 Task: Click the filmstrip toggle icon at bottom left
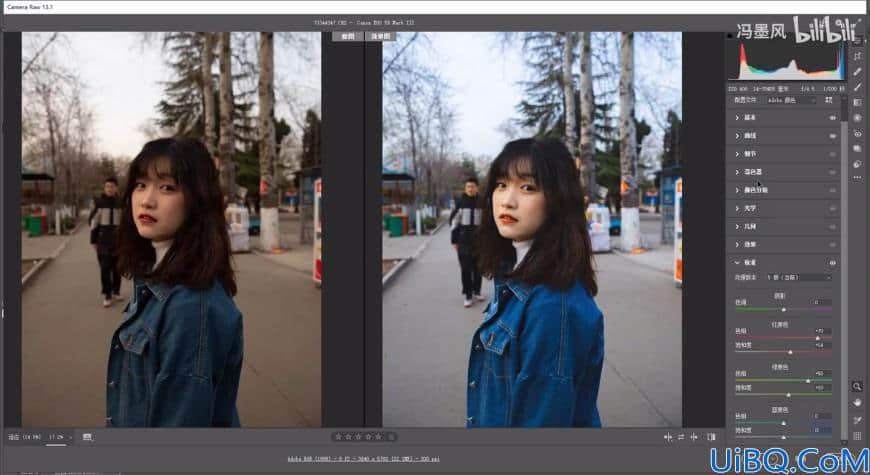click(x=87, y=437)
